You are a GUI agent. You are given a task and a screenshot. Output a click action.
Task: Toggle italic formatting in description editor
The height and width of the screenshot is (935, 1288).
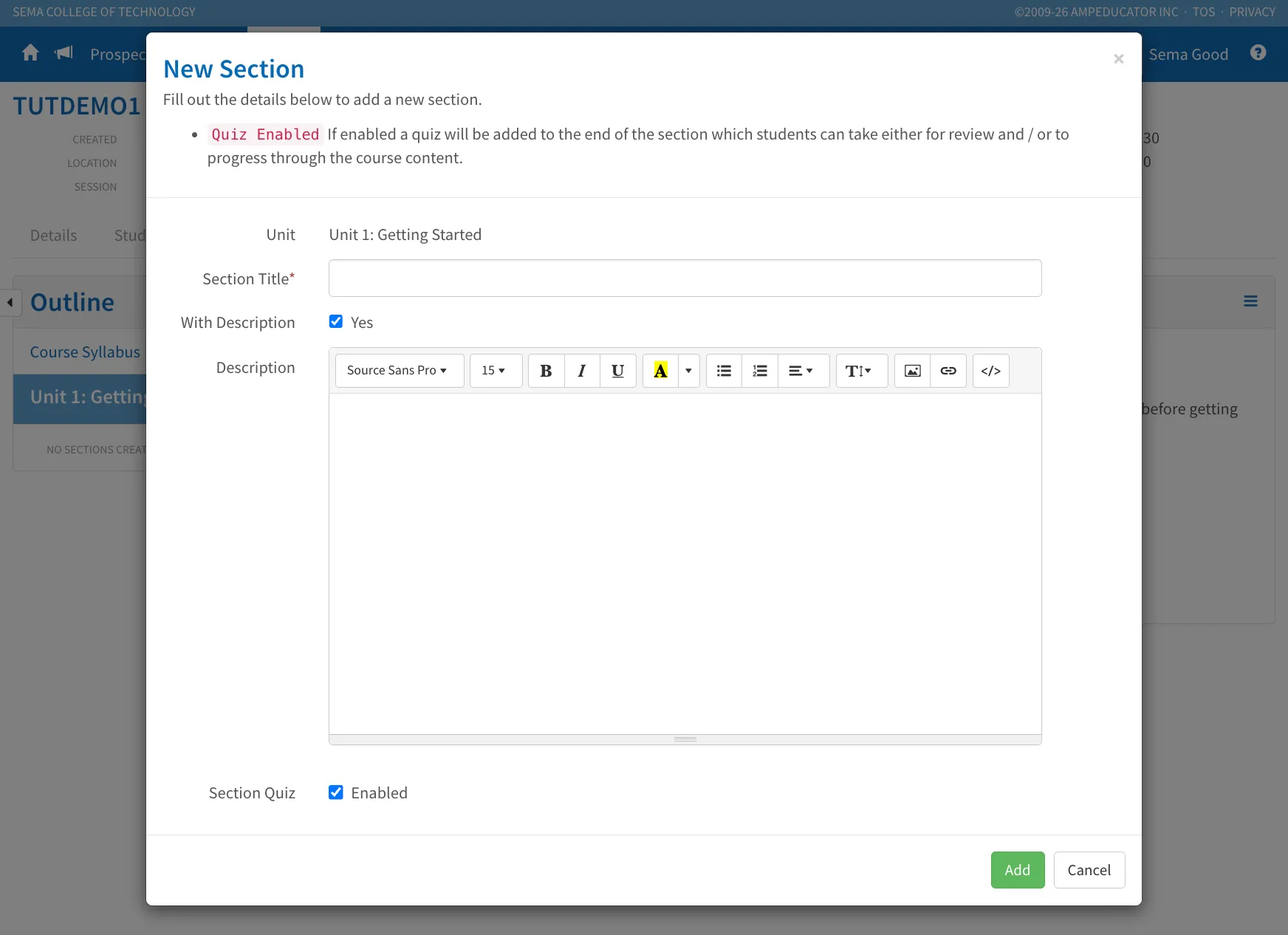tap(582, 371)
